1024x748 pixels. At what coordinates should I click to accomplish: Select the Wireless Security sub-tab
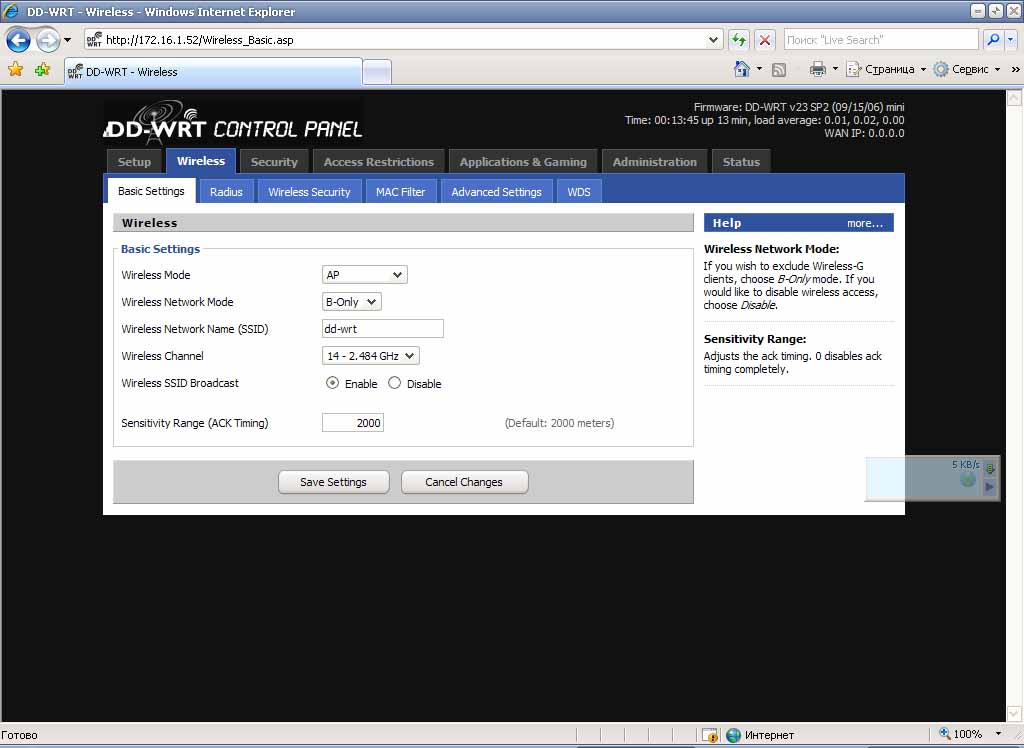click(309, 191)
